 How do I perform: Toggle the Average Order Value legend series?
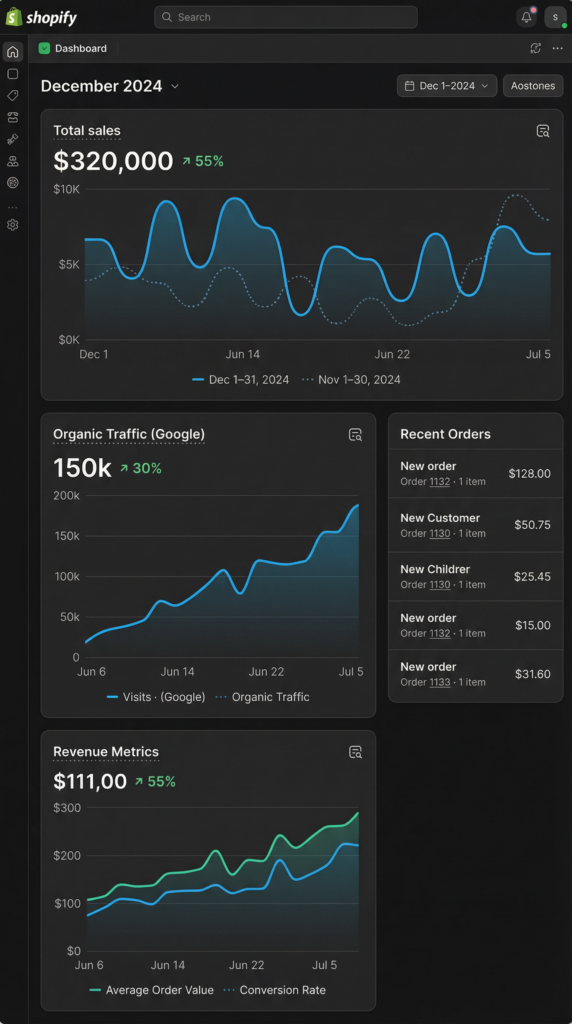click(151, 990)
